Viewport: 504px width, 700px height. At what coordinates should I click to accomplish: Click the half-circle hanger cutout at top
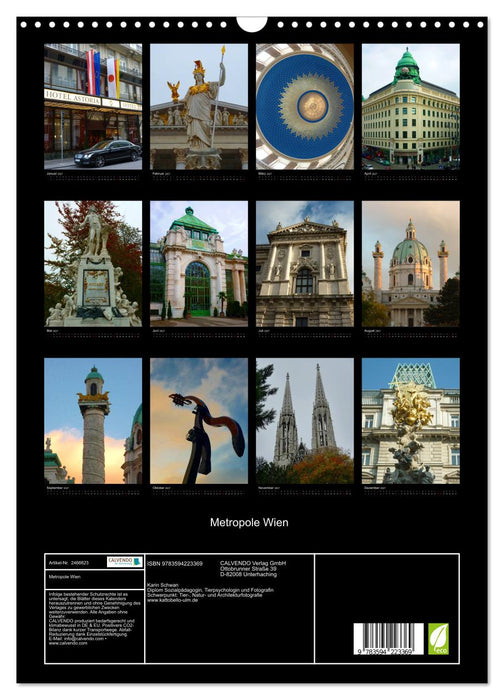tap(252, 24)
